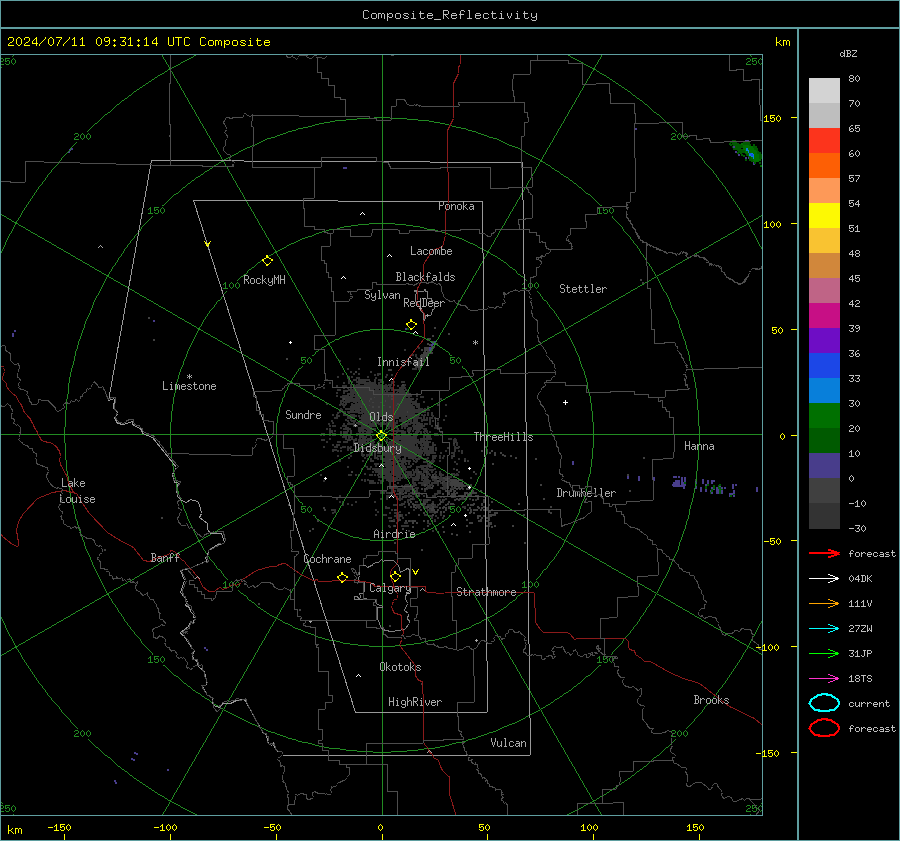This screenshot has width=900, height=841.
Task: Click the yellow diamond marker above RockyMH
Action: (267, 261)
